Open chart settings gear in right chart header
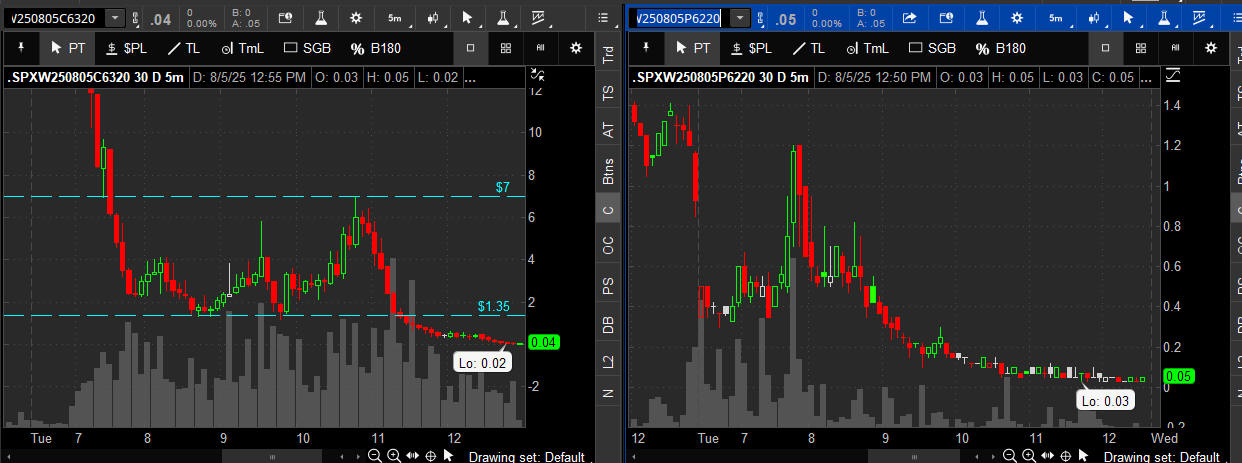1242x463 pixels. (x=1016, y=18)
